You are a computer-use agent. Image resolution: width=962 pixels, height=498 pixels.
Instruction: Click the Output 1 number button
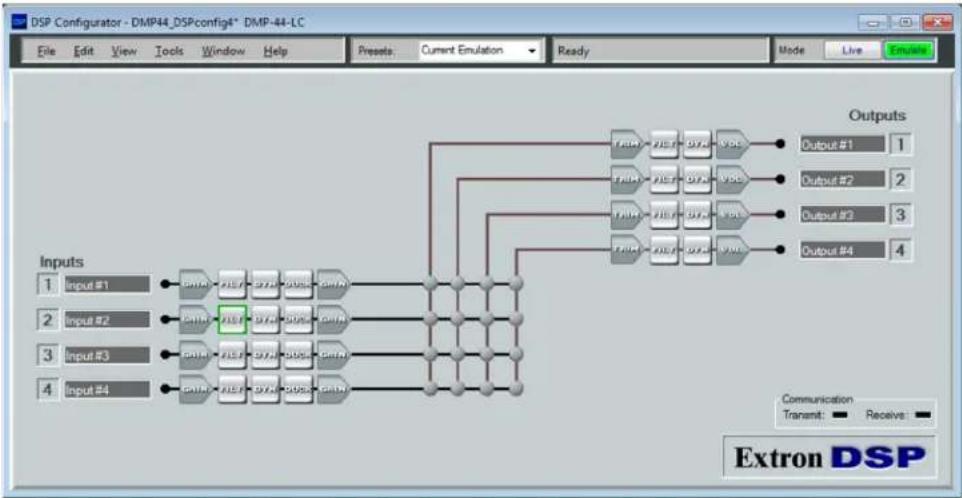901,145
